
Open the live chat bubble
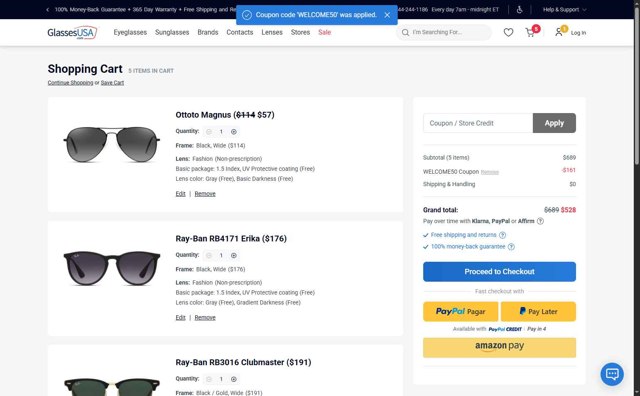tap(612, 374)
